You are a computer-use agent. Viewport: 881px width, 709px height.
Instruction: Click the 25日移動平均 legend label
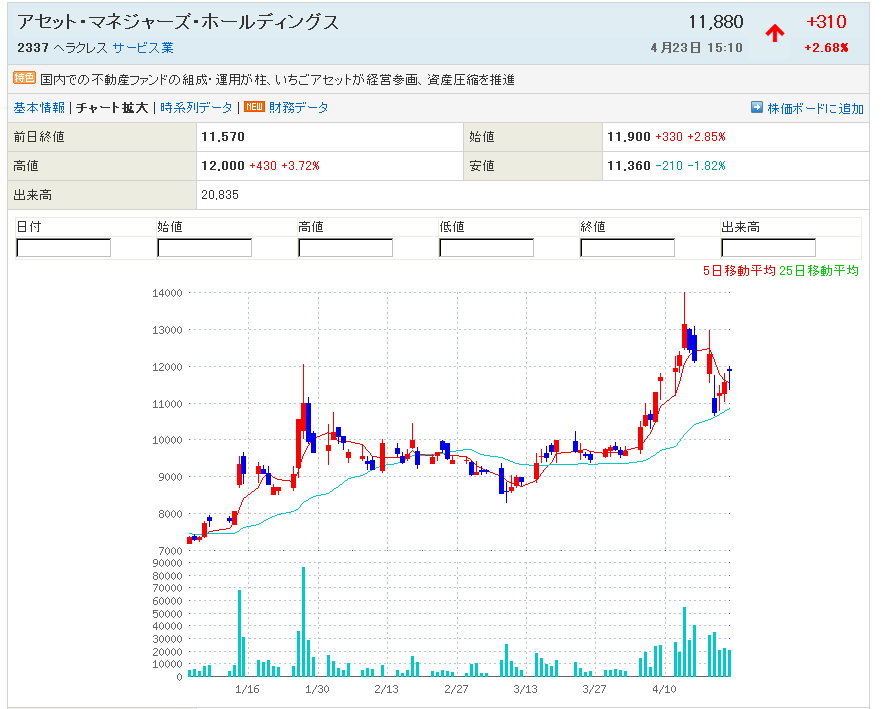(819, 271)
